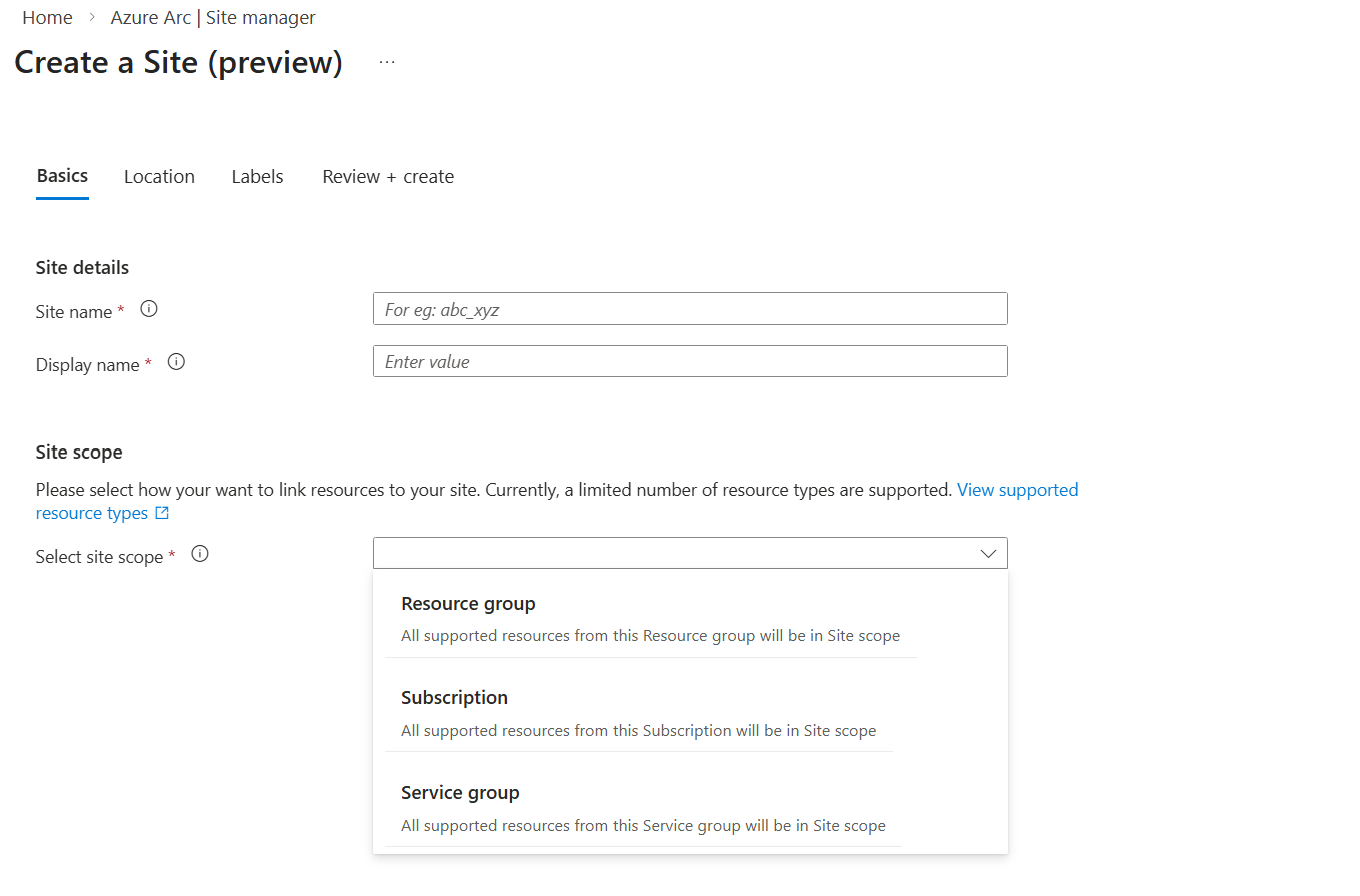
Task: Select the Site details heading text
Action: (82, 268)
